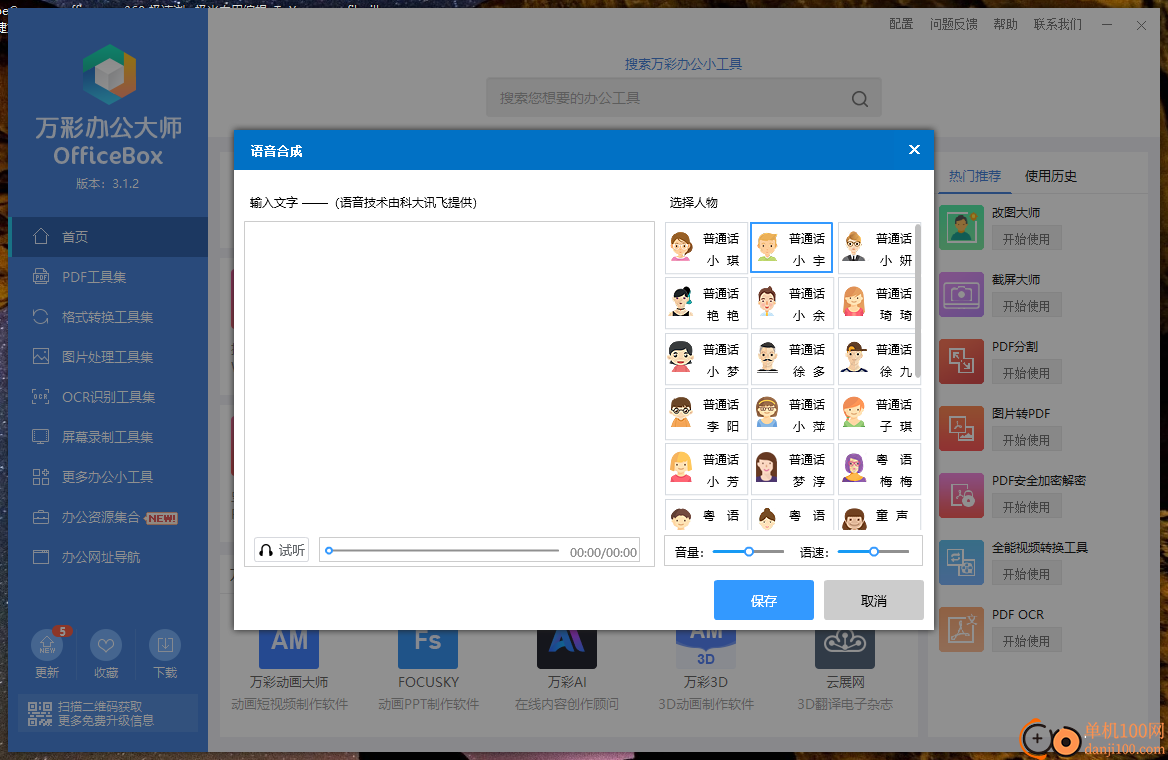The image size is (1168, 760).
Task: Select the 小宇 Mandarin voice character
Action: (x=791, y=248)
